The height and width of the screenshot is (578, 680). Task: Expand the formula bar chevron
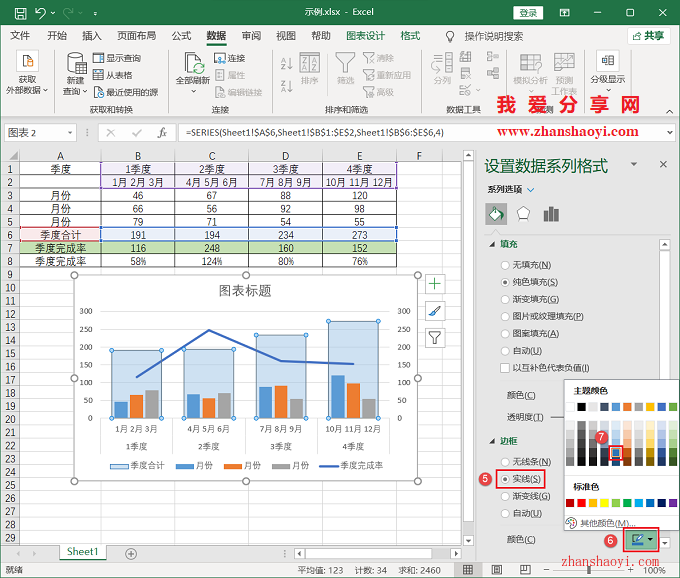click(670, 133)
